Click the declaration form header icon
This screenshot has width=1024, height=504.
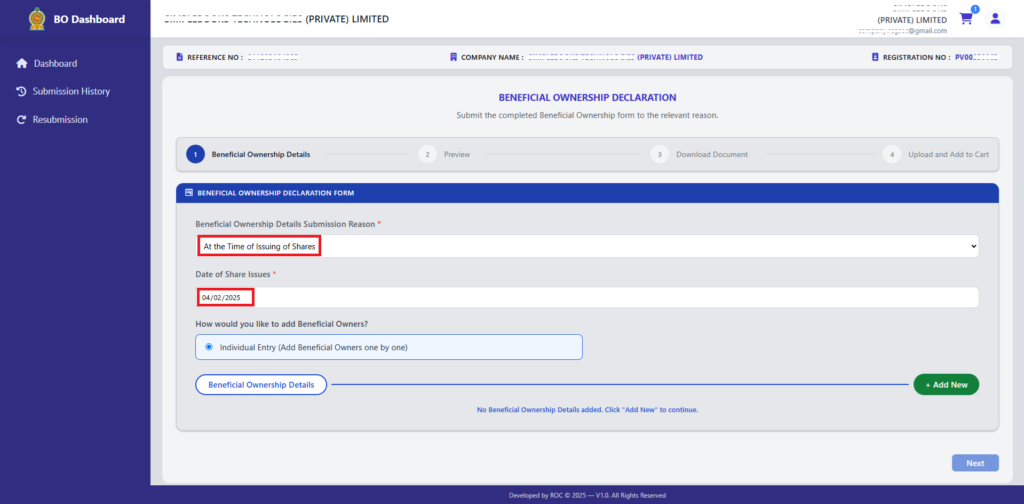(189, 193)
